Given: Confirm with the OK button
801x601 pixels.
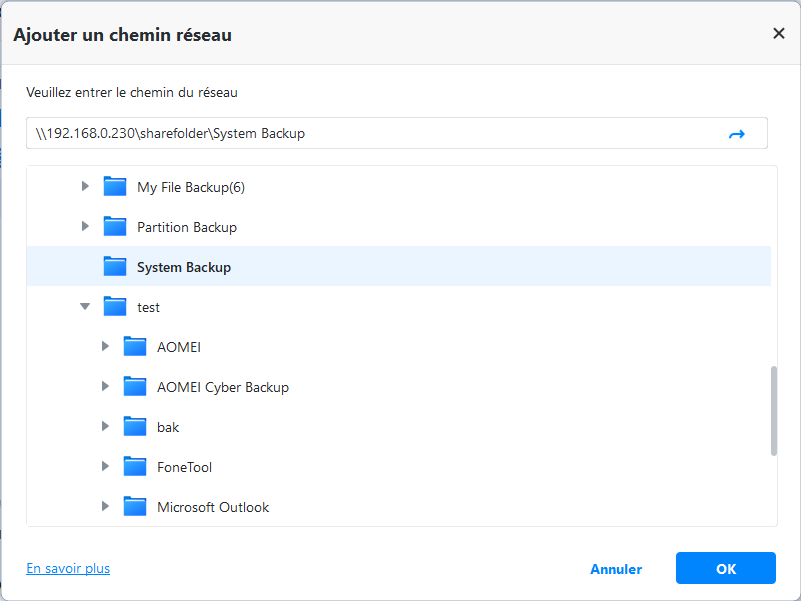Looking at the screenshot, I should coord(725,568).
